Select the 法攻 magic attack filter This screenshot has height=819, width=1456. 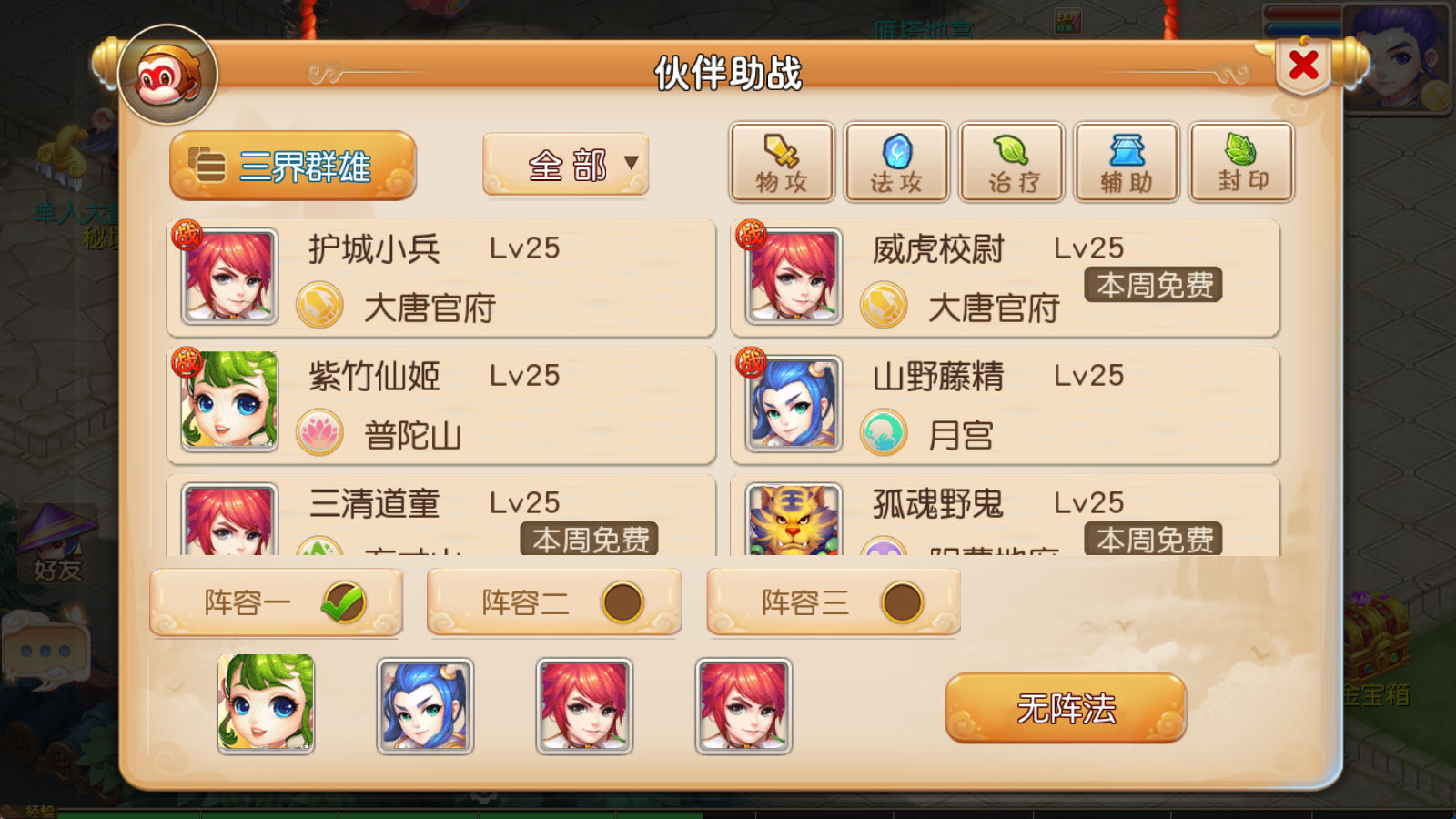point(896,162)
